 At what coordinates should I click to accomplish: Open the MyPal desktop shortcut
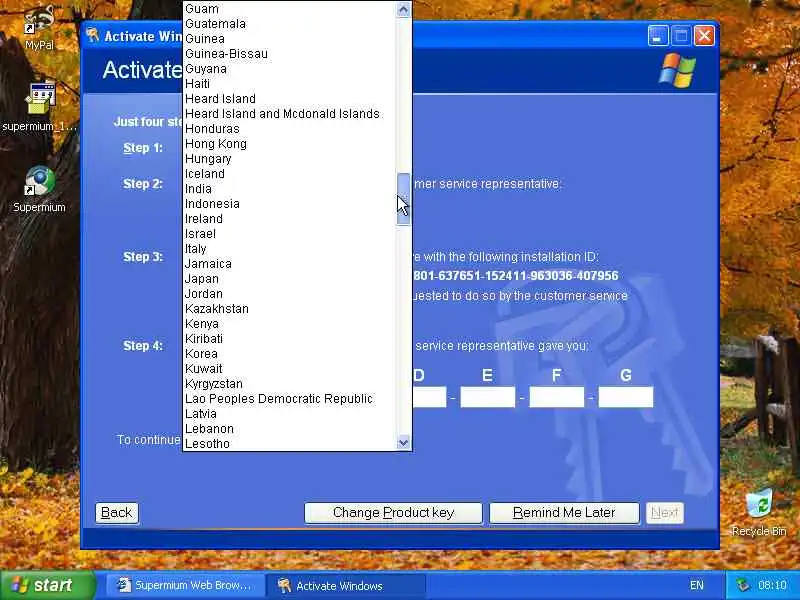click(x=39, y=28)
